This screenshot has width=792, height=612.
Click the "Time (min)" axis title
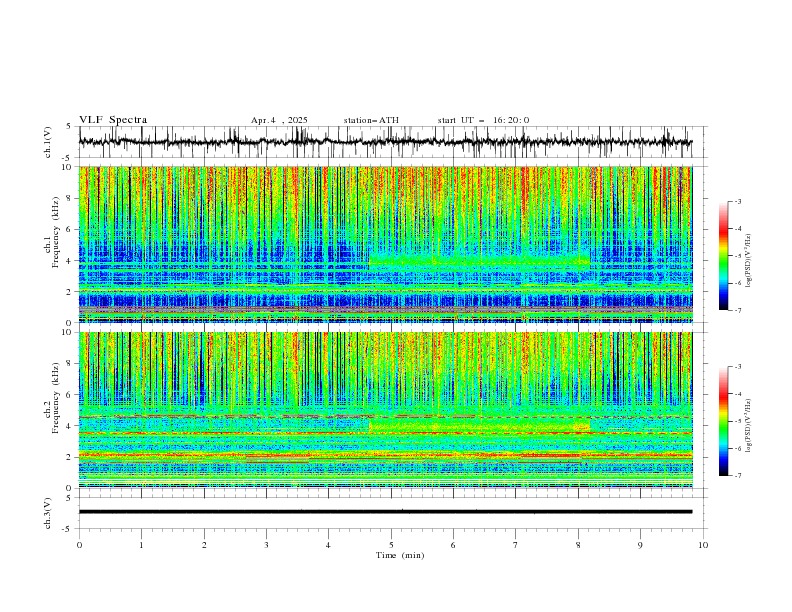coord(400,555)
